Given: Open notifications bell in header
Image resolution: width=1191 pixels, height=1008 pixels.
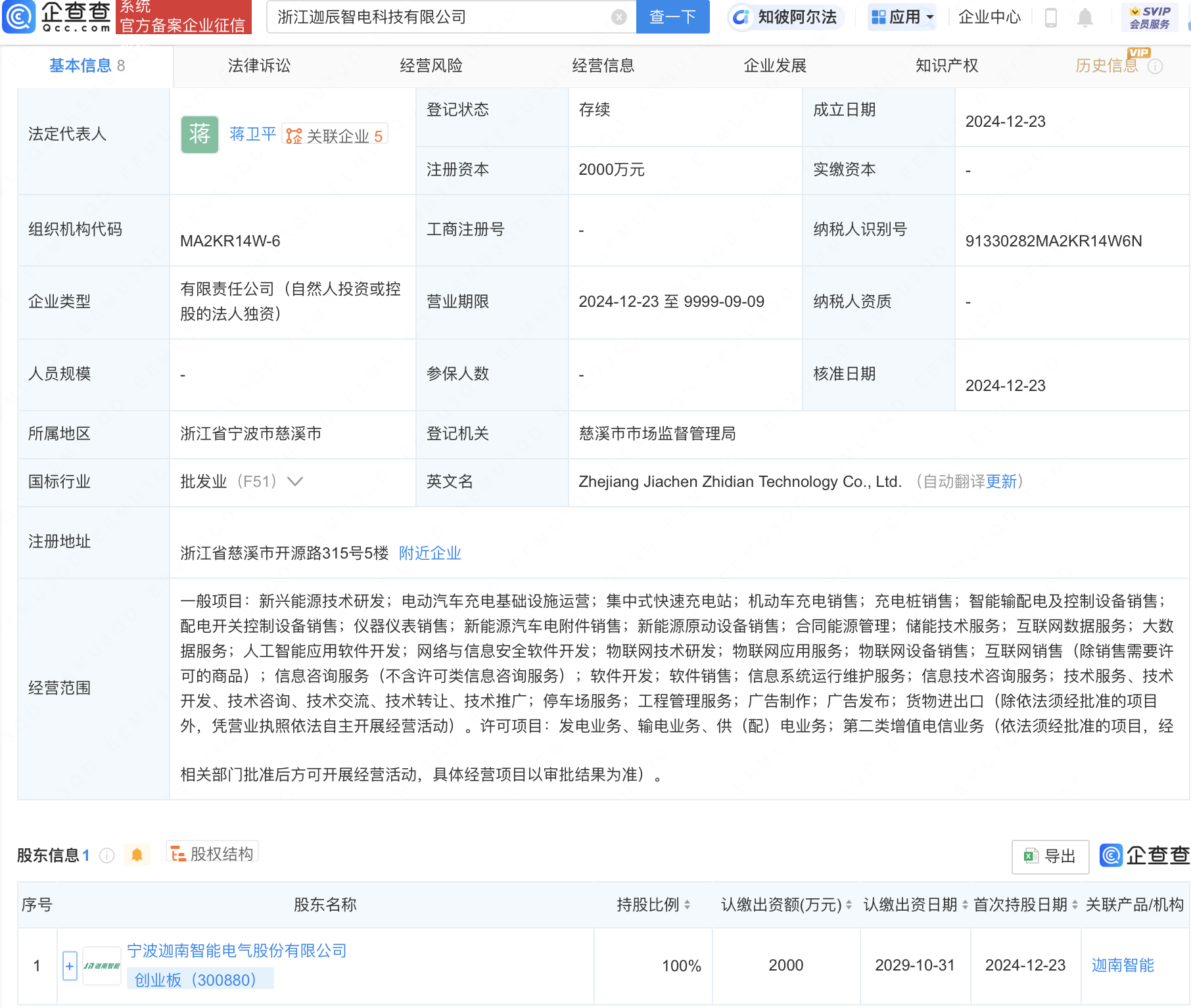Looking at the screenshot, I should point(1085,17).
